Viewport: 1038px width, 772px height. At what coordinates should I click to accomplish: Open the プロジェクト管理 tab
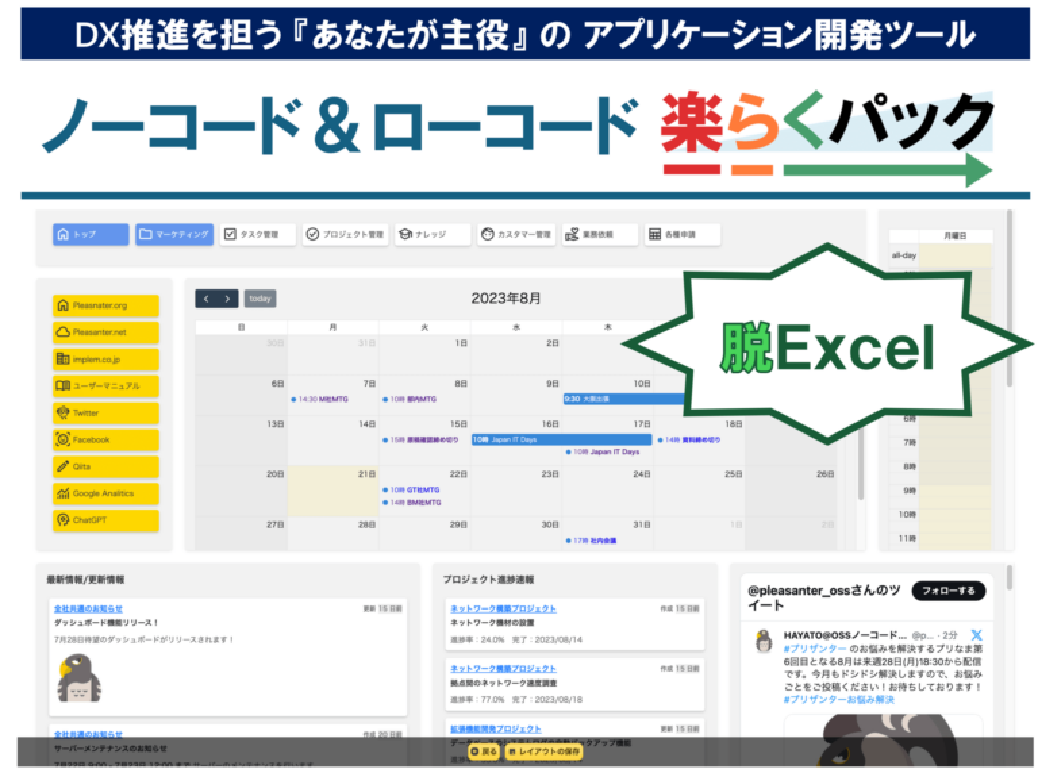click(x=345, y=234)
